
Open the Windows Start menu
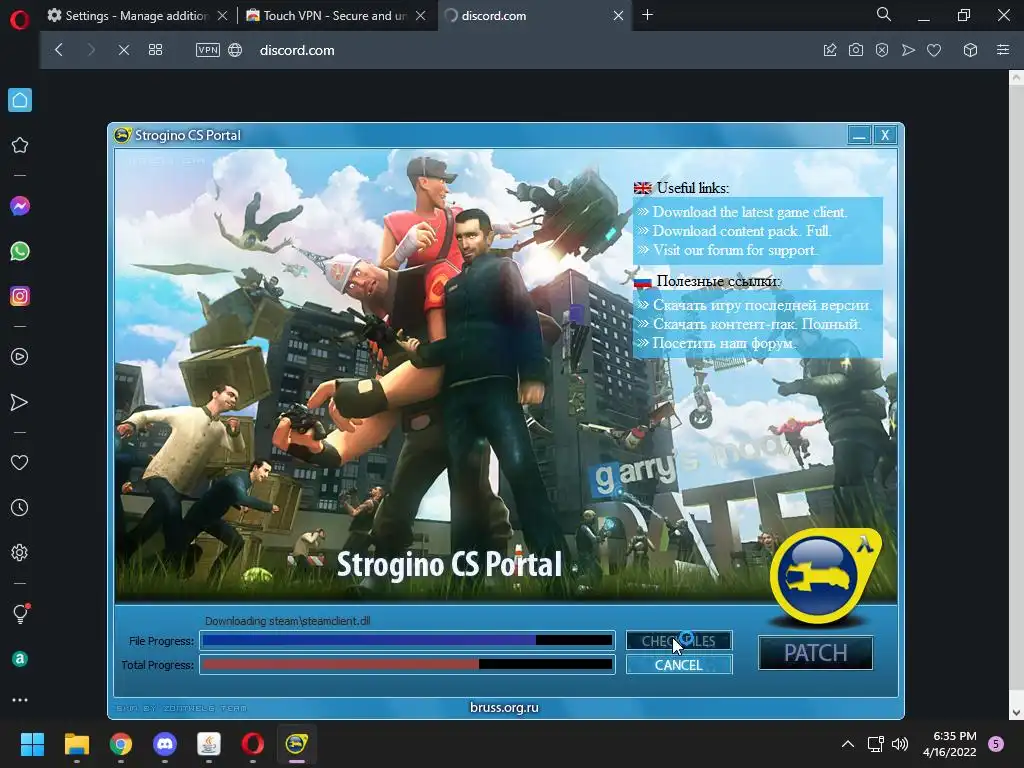(32, 744)
